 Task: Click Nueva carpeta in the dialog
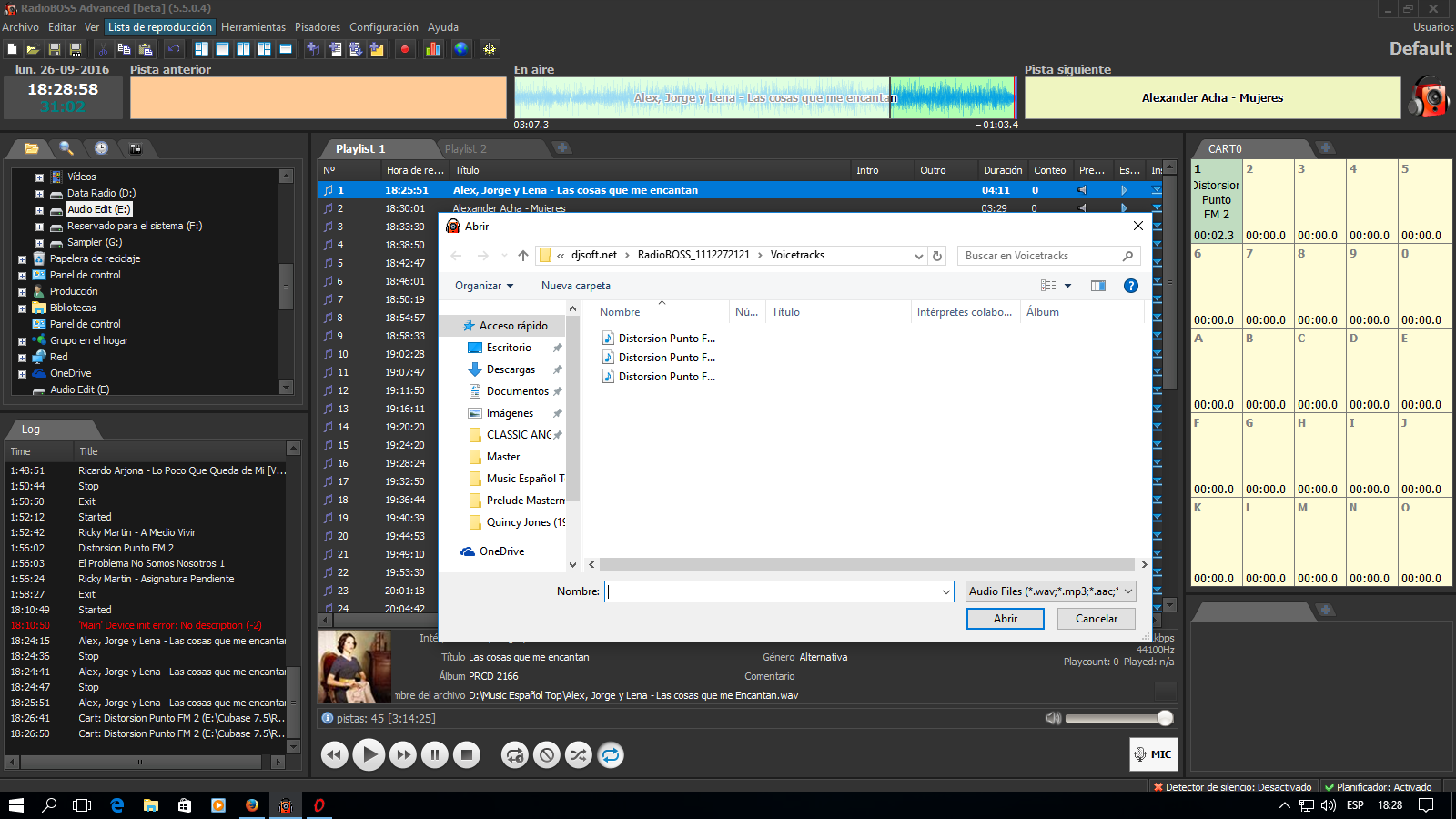pyautogui.click(x=576, y=286)
